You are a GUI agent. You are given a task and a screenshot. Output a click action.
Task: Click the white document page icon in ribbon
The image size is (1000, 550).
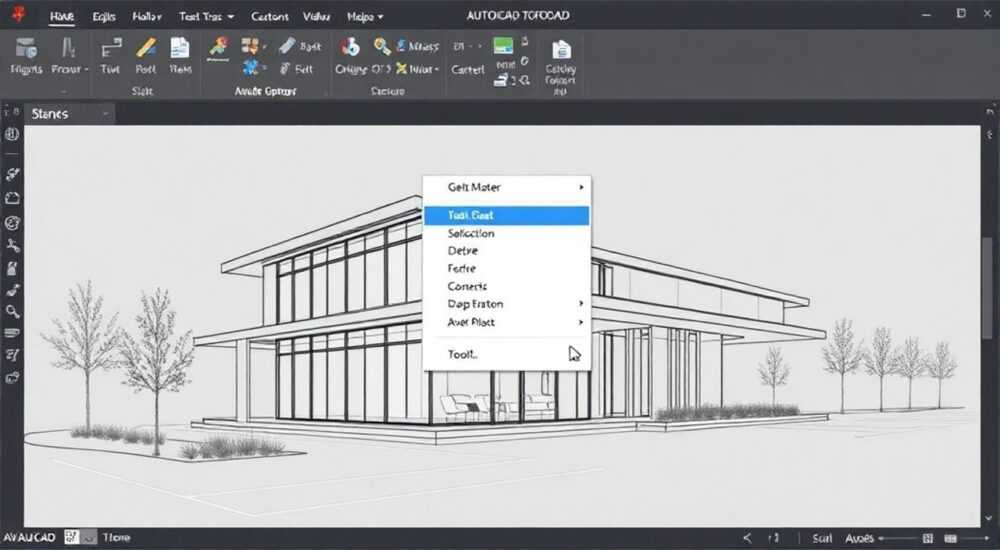180,48
